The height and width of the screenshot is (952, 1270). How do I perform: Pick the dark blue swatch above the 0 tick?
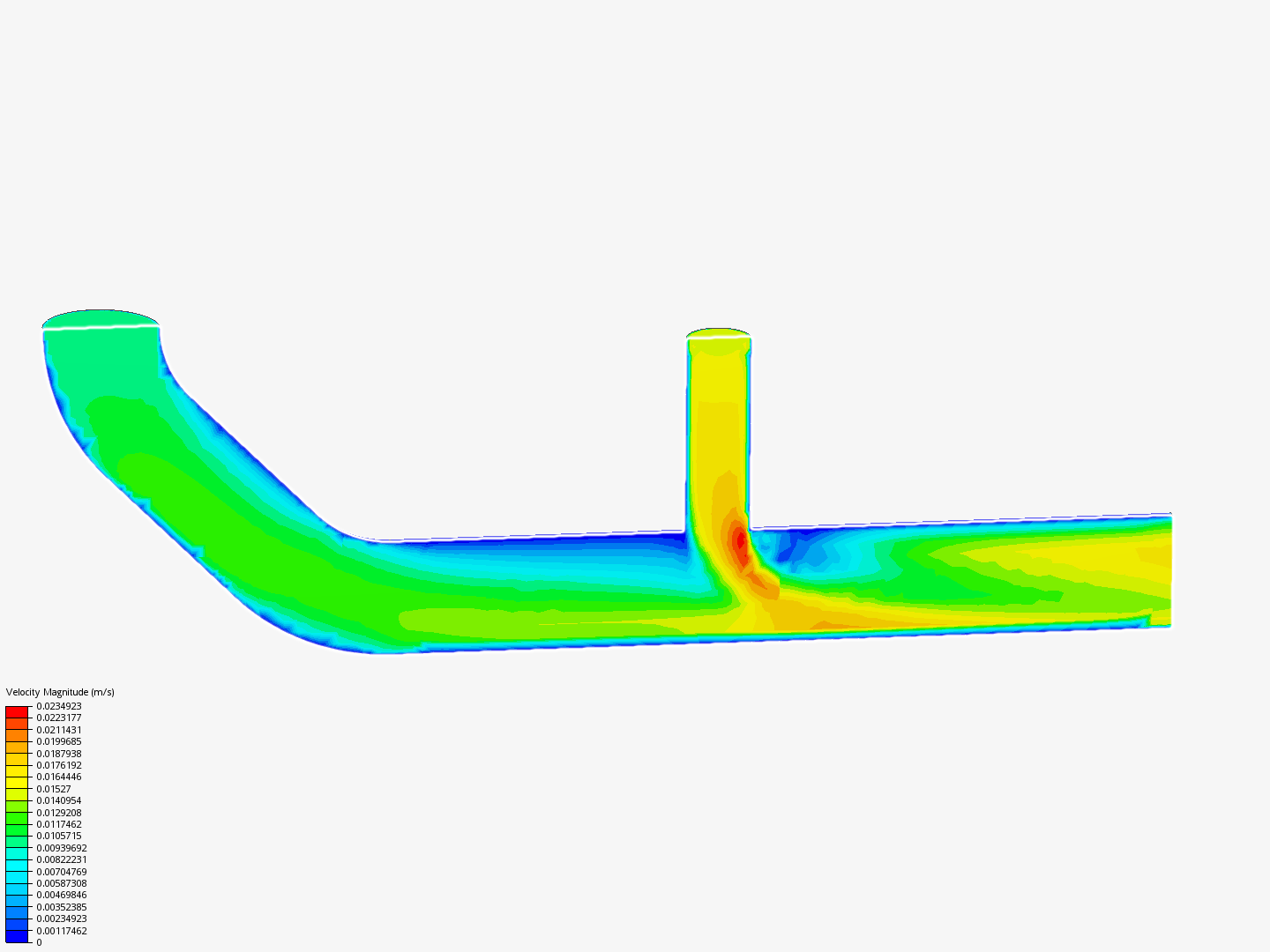point(17,936)
